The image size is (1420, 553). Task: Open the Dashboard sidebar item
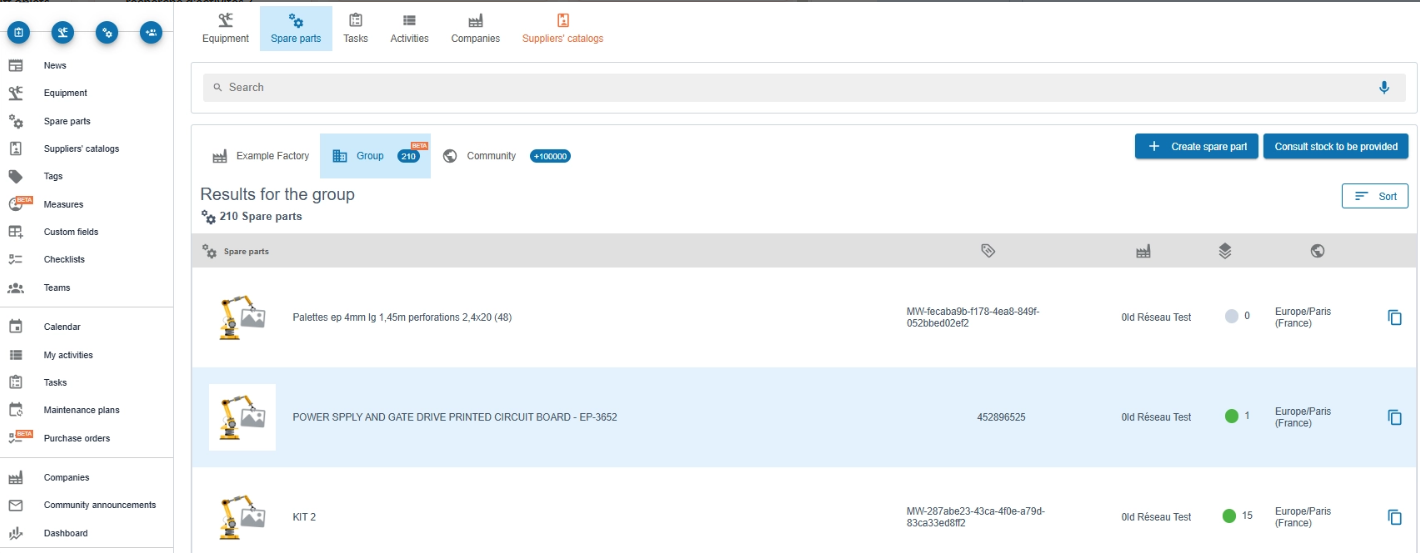point(65,533)
